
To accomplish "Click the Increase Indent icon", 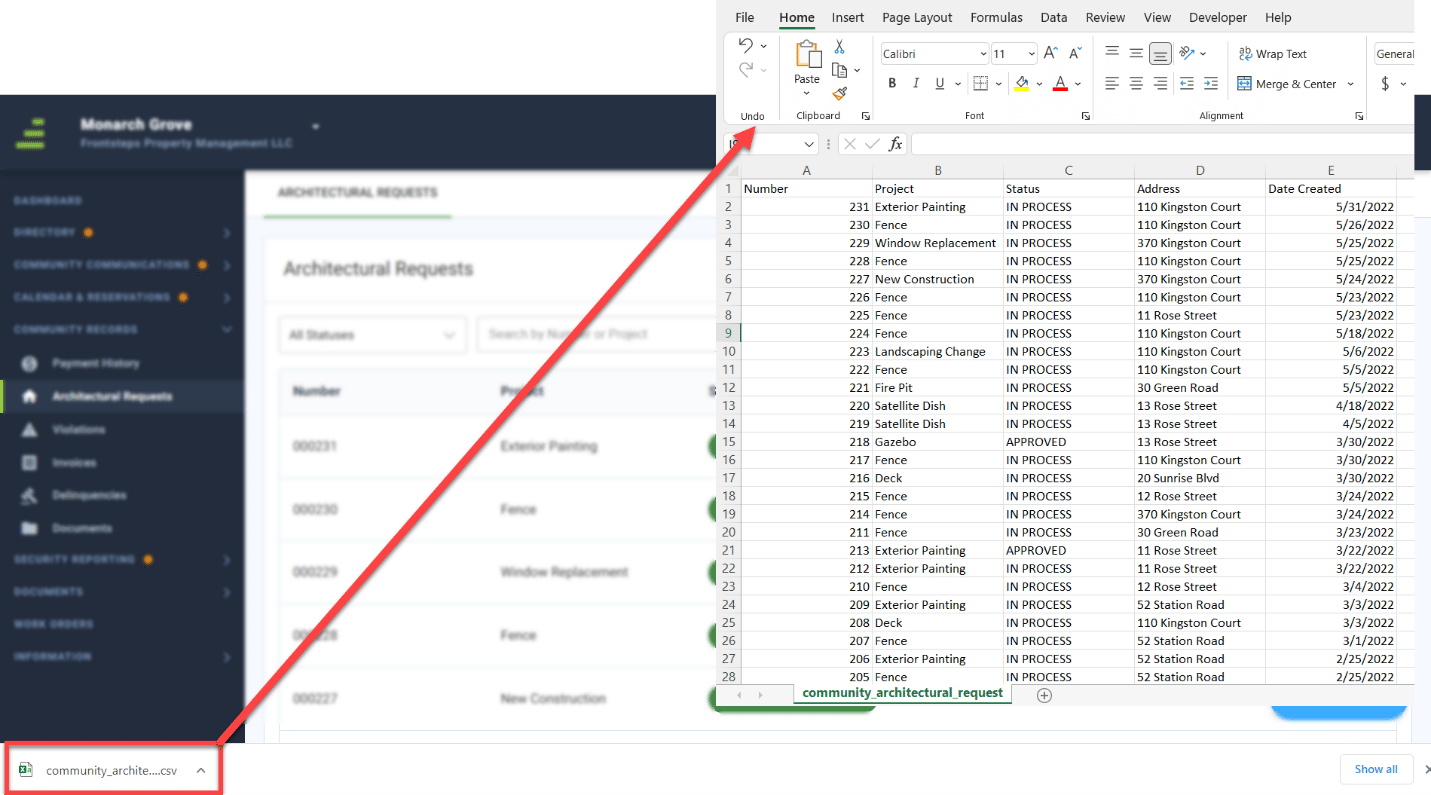I will [x=1211, y=84].
